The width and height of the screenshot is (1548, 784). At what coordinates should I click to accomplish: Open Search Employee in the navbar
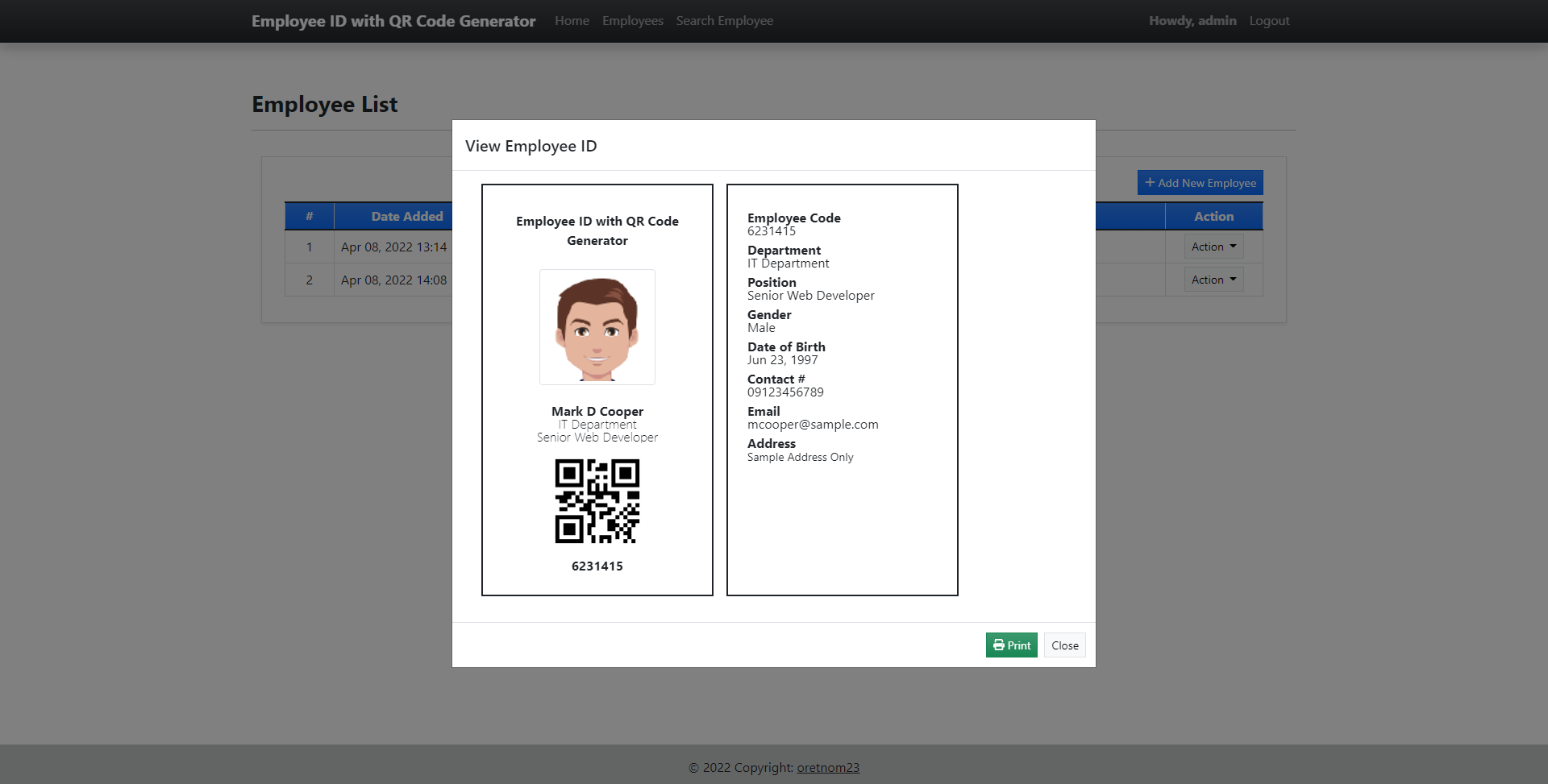(725, 21)
